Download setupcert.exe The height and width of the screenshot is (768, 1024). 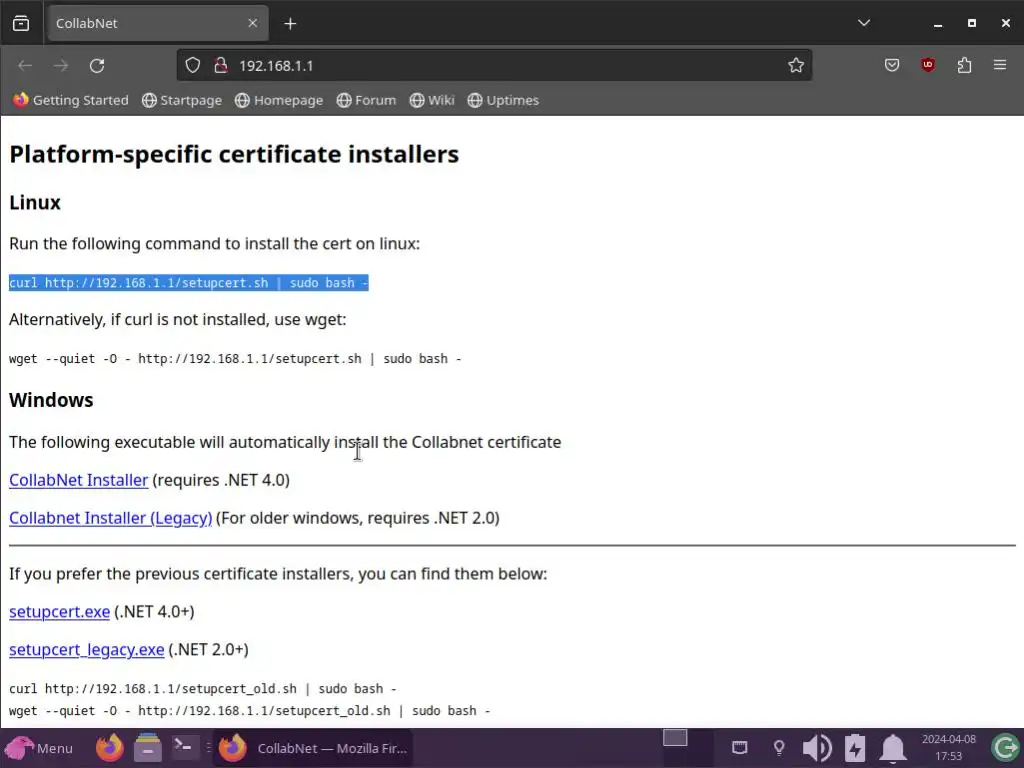(59, 612)
